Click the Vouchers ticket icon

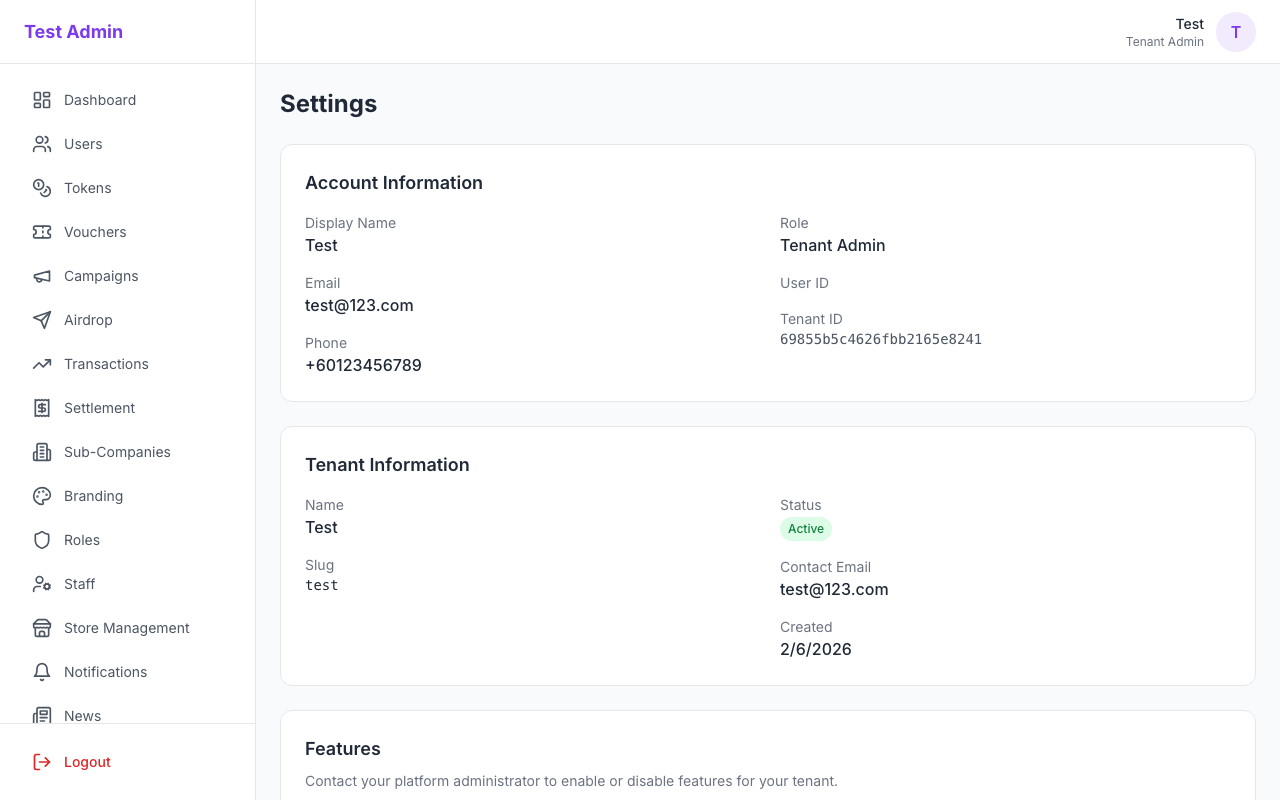(x=42, y=232)
